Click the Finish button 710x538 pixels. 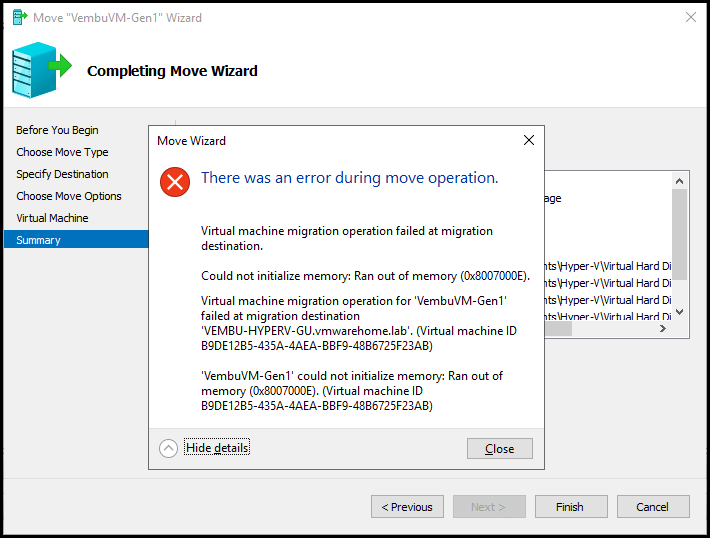(571, 506)
